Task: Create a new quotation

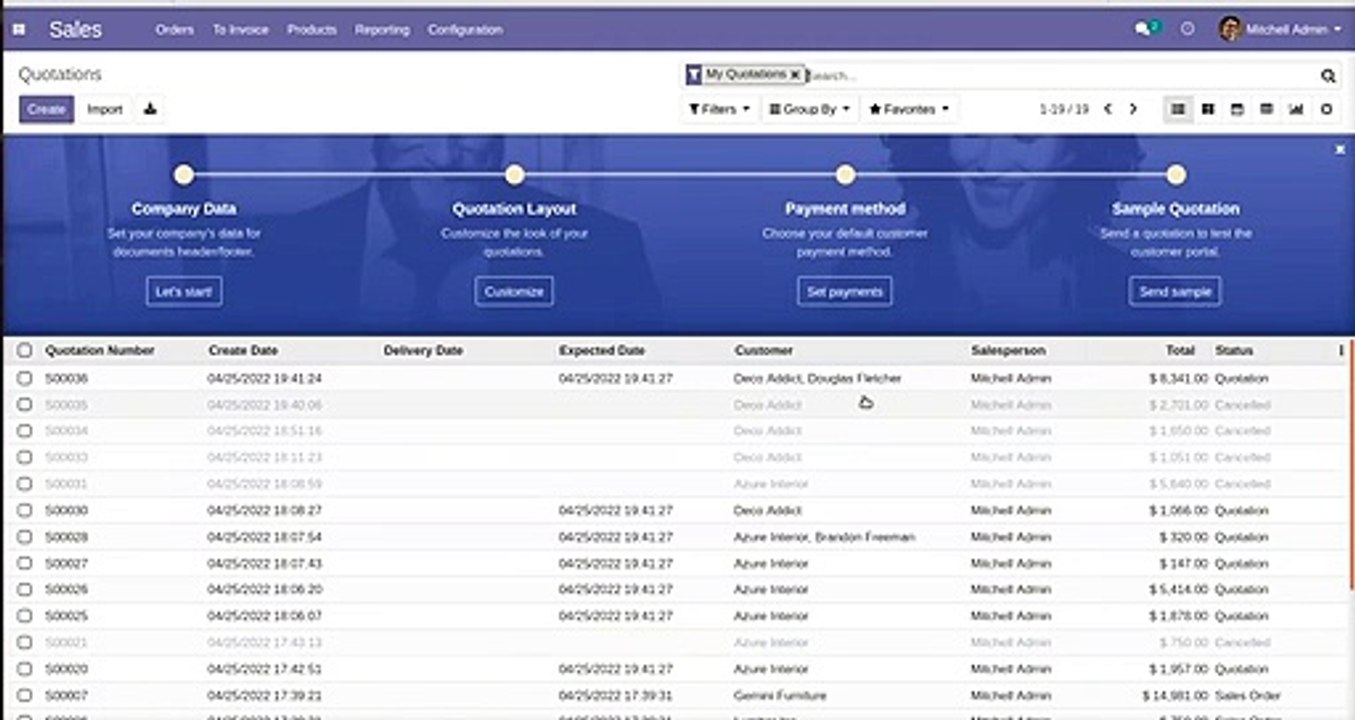Action: [x=46, y=109]
